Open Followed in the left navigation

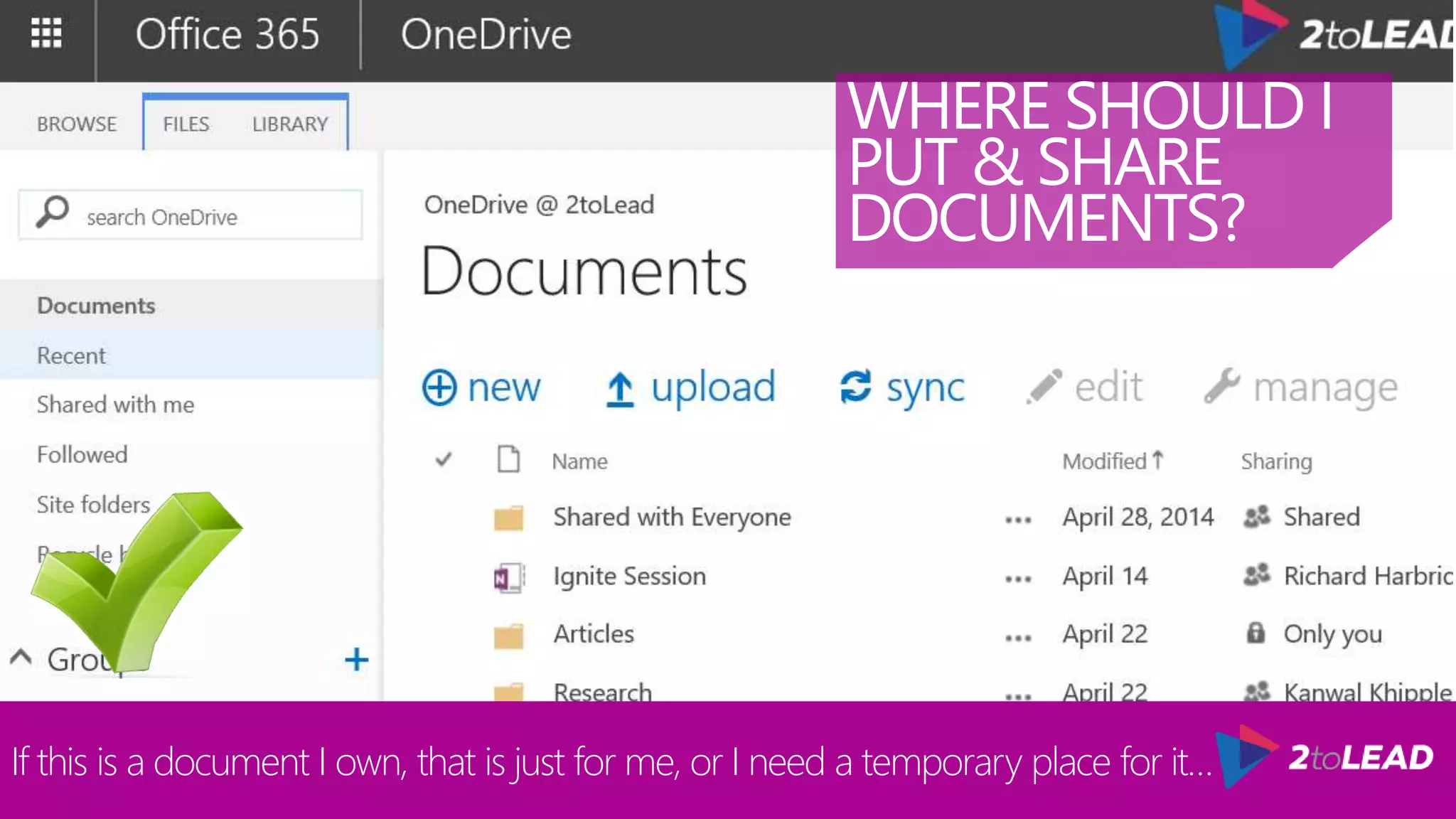click(82, 454)
